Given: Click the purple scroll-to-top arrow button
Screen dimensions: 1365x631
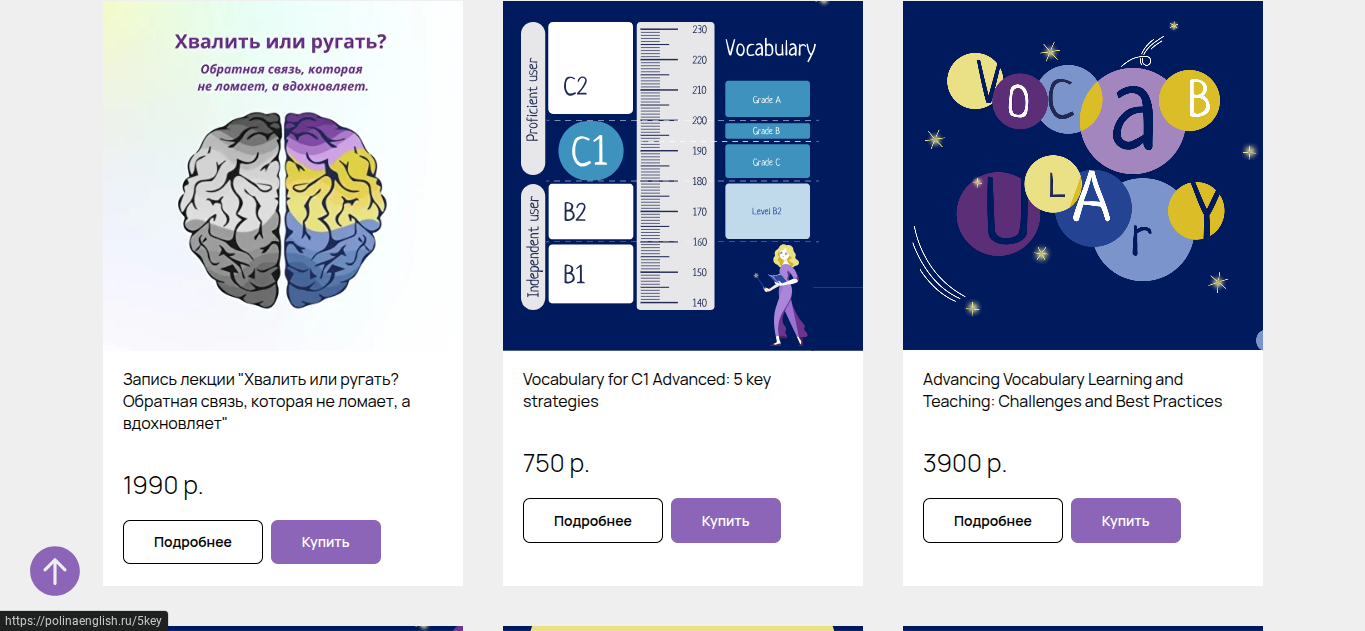Looking at the screenshot, I should pos(55,571).
